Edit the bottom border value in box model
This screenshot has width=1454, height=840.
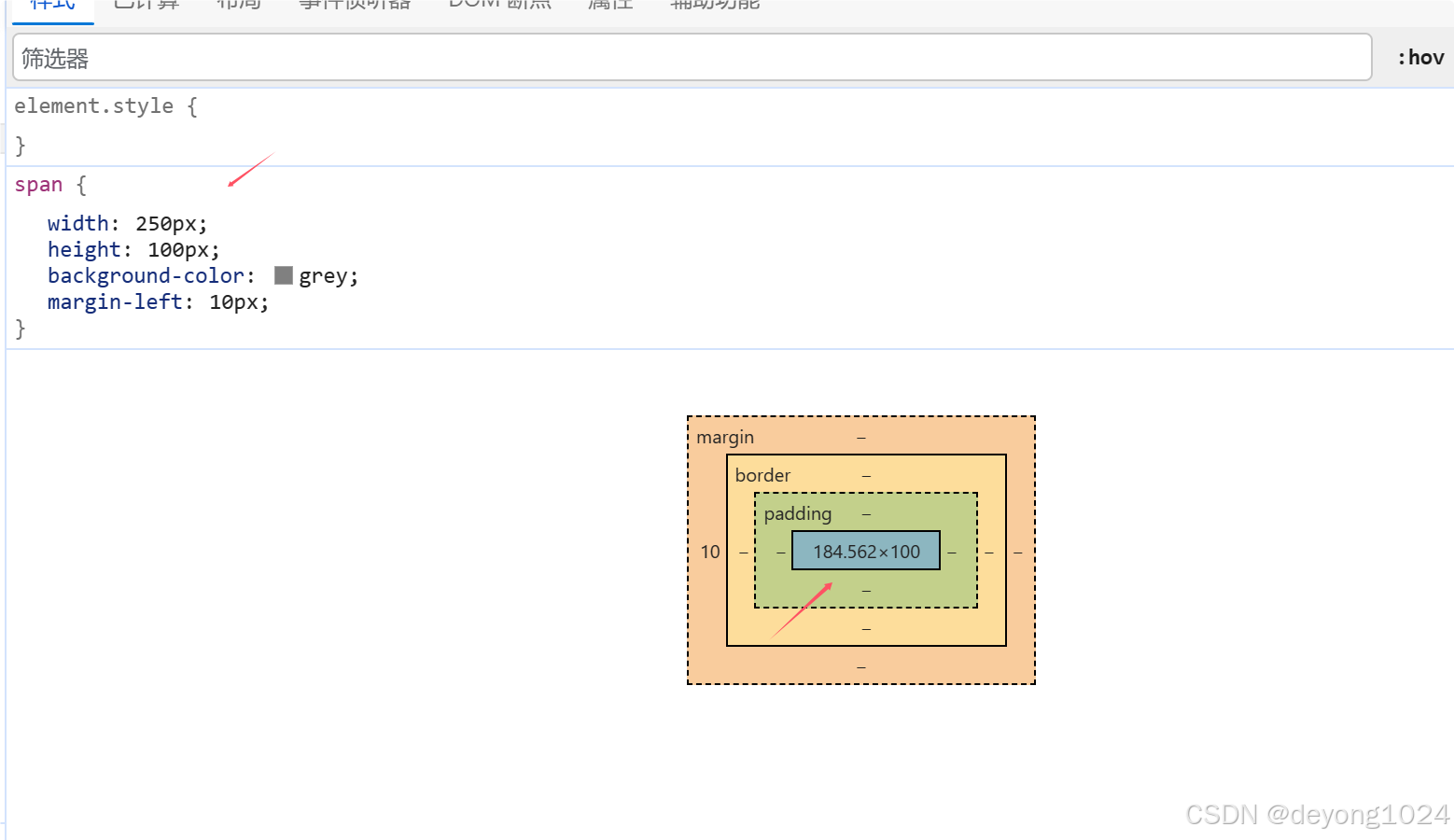866,629
